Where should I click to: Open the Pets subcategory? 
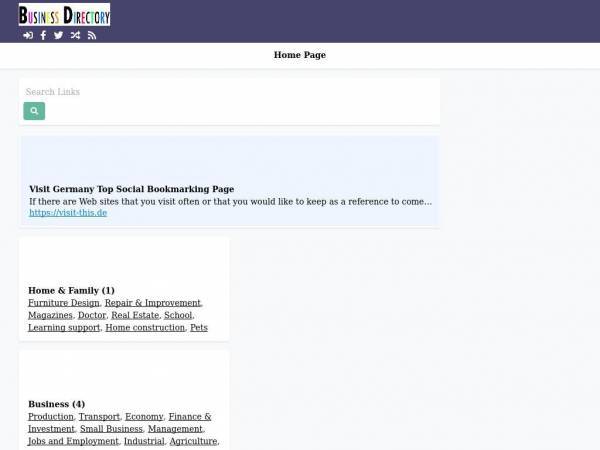coord(199,328)
